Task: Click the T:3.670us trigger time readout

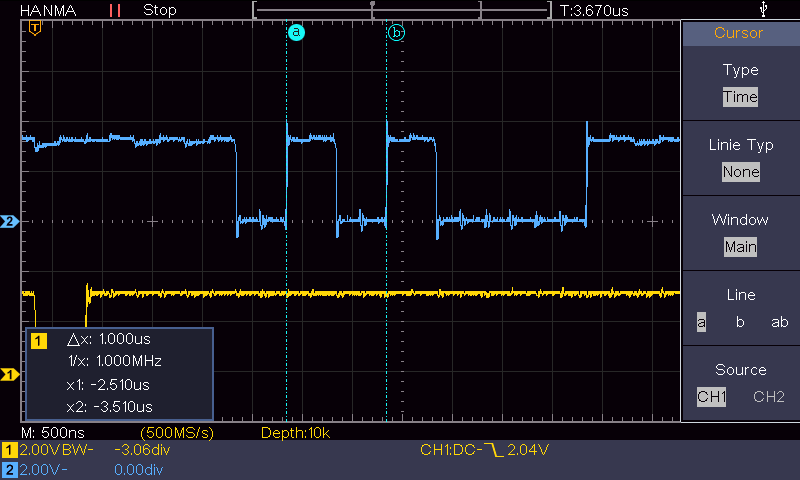Action: click(594, 11)
